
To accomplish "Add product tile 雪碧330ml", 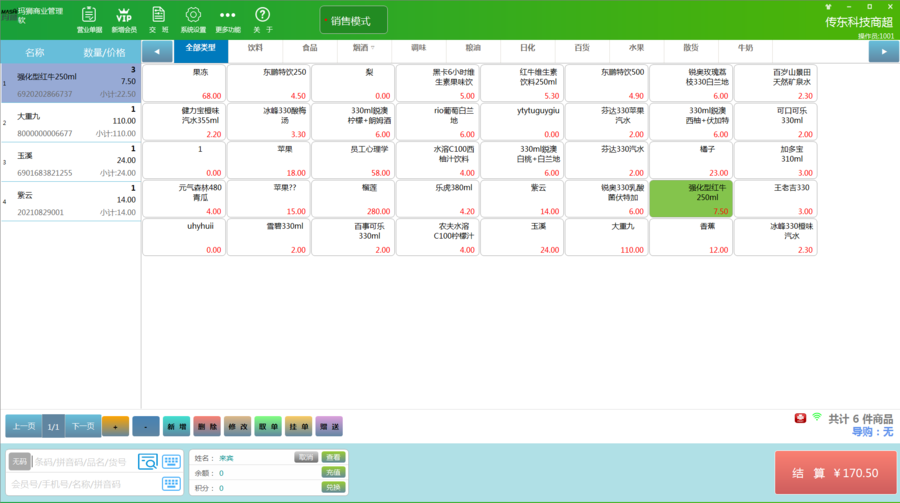I will 269,237.
